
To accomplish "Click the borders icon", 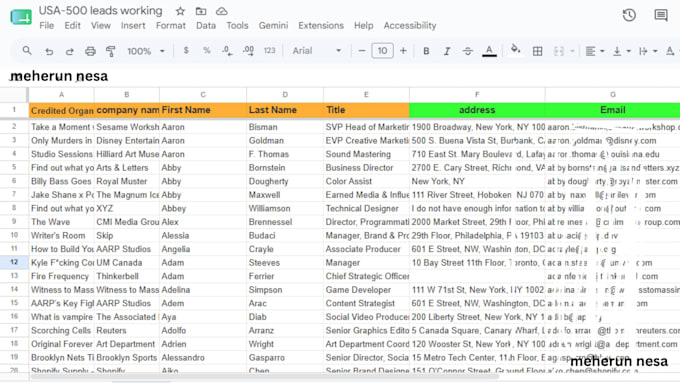I will tap(537, 51).
